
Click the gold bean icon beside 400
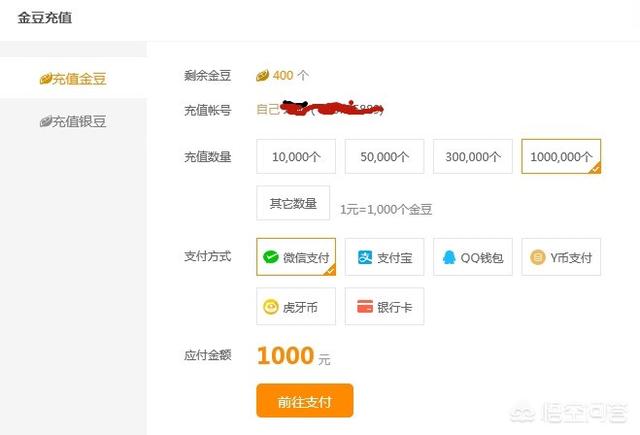[262, 75]
